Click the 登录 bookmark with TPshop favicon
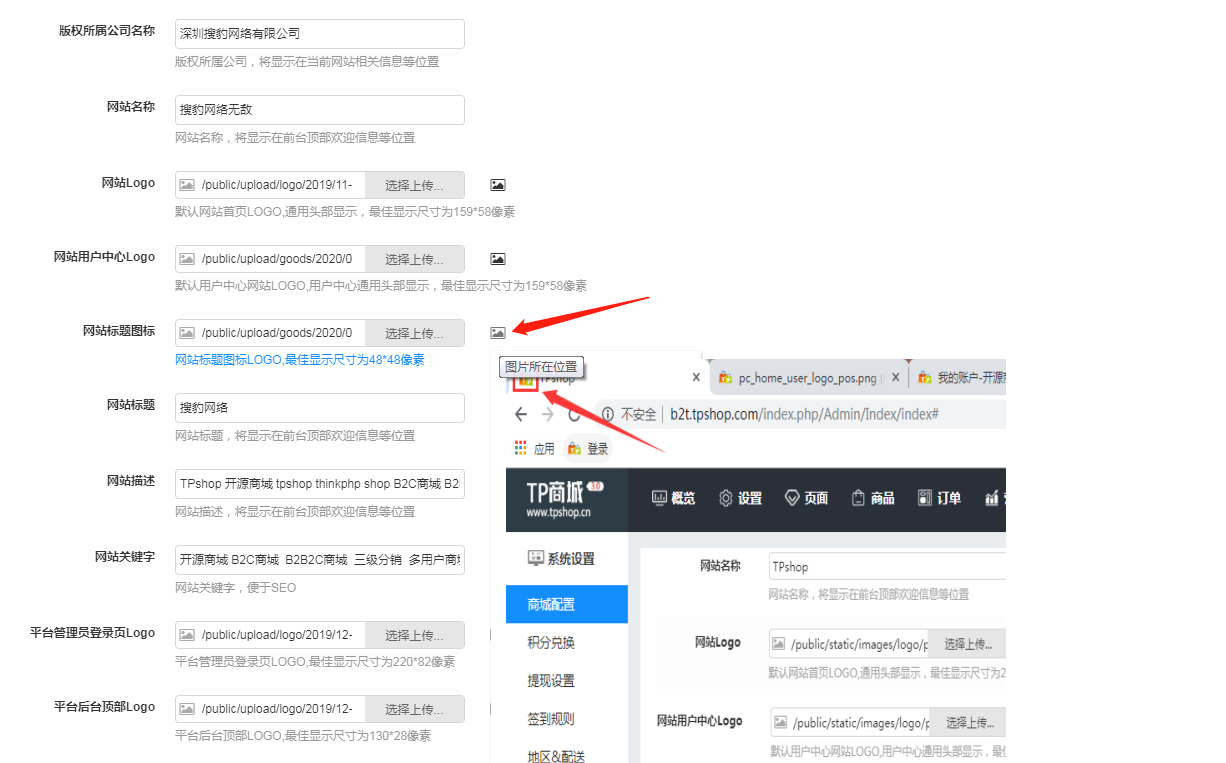 click(x=587, y=448)
